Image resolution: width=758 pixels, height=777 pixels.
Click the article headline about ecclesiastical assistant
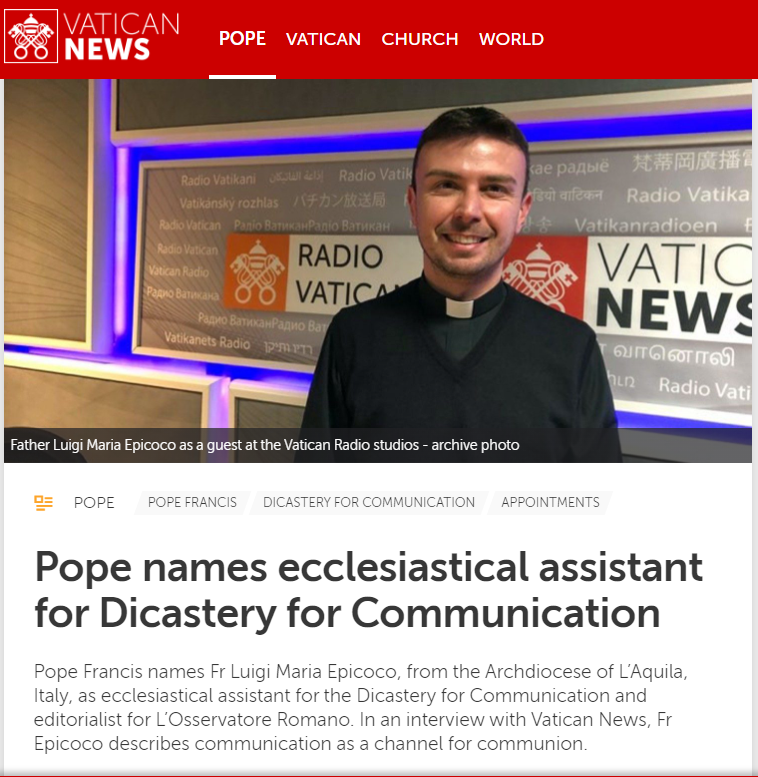[x=369, y=590]
